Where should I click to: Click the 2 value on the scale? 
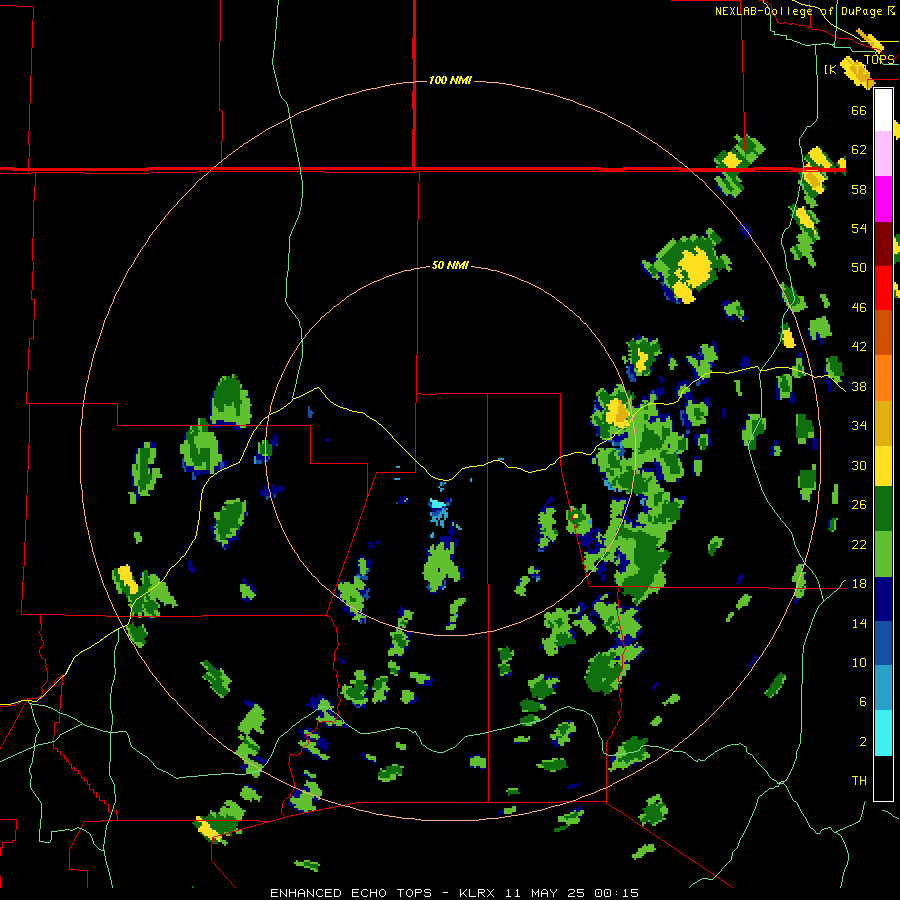pos(863,742)
